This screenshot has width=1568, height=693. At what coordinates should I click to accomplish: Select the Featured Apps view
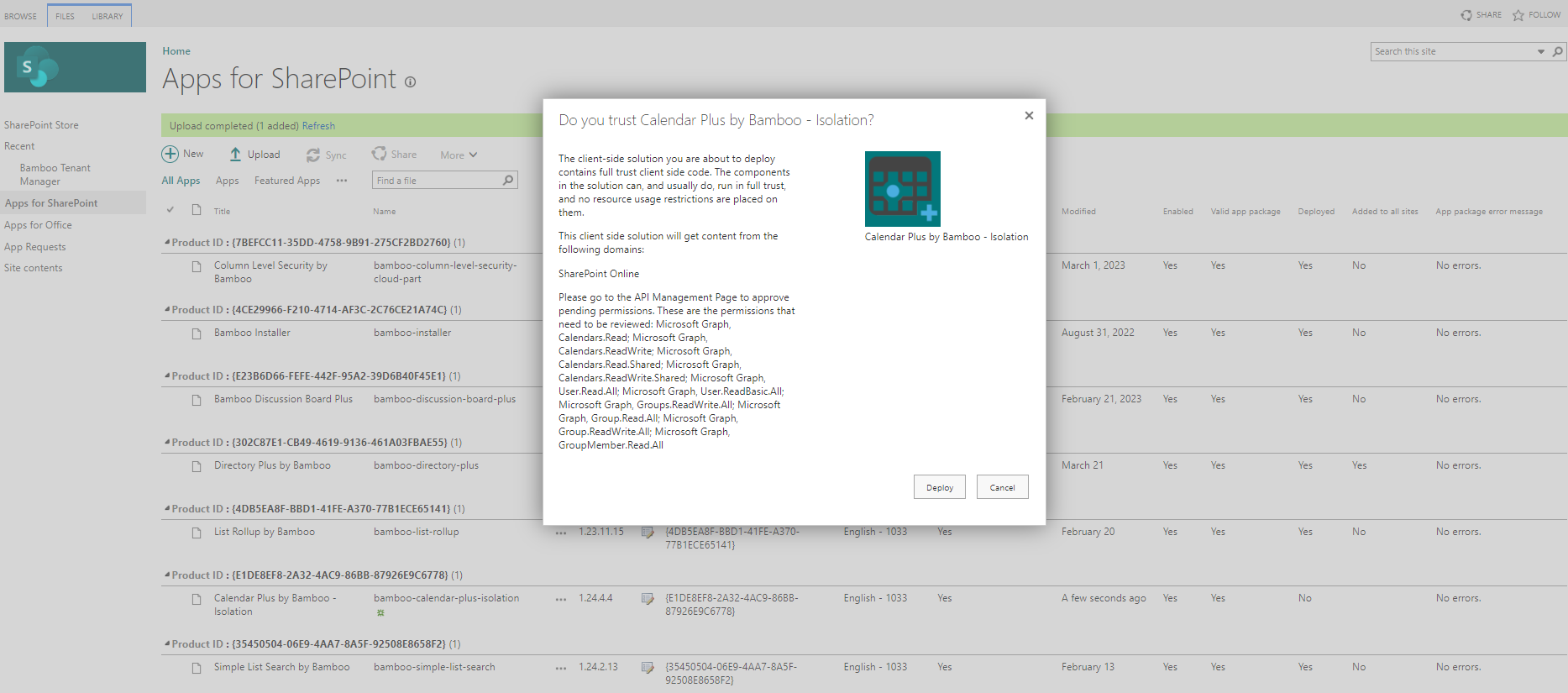(287, 181)
